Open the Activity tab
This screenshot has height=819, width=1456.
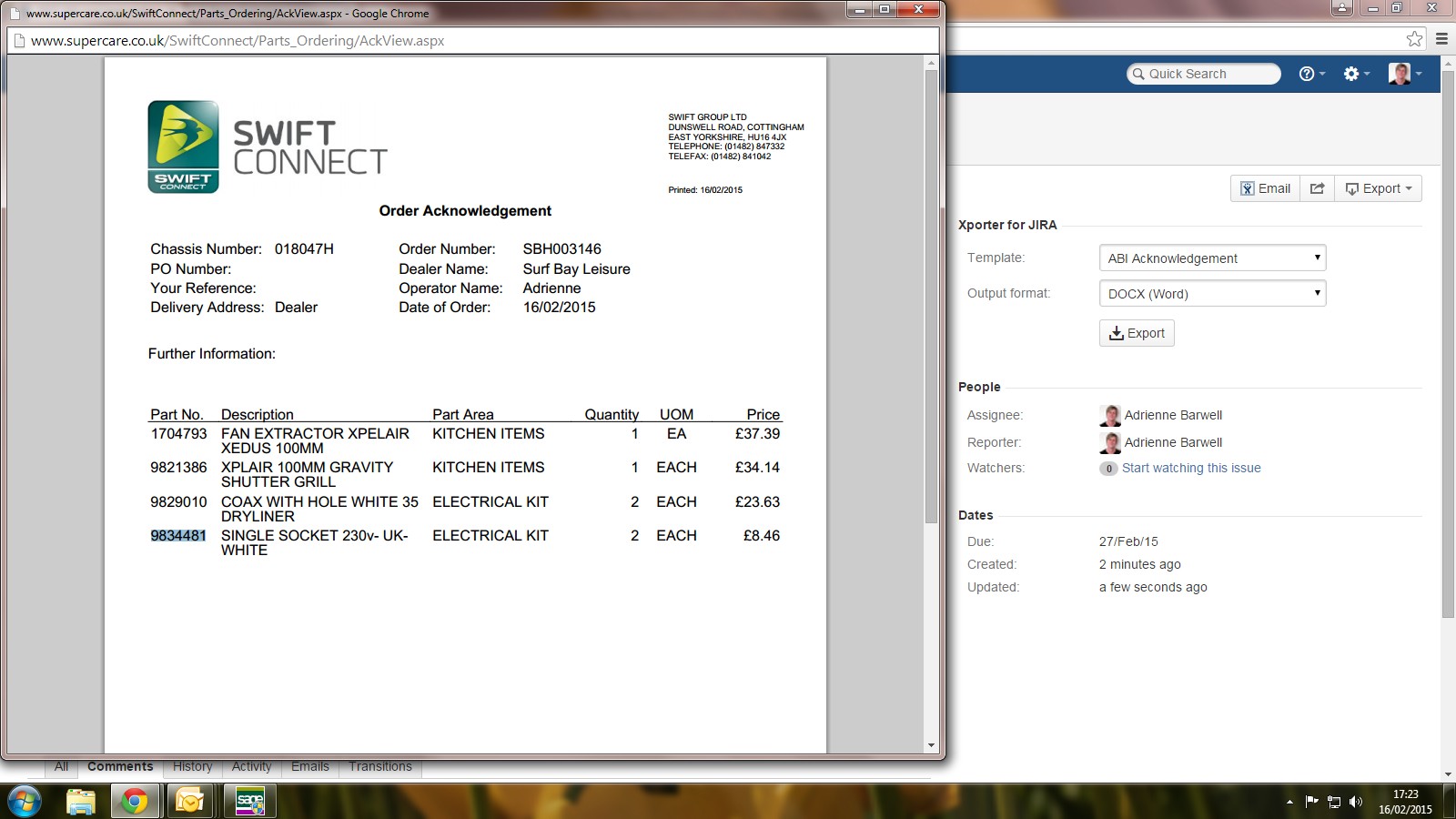coord(251,766)
